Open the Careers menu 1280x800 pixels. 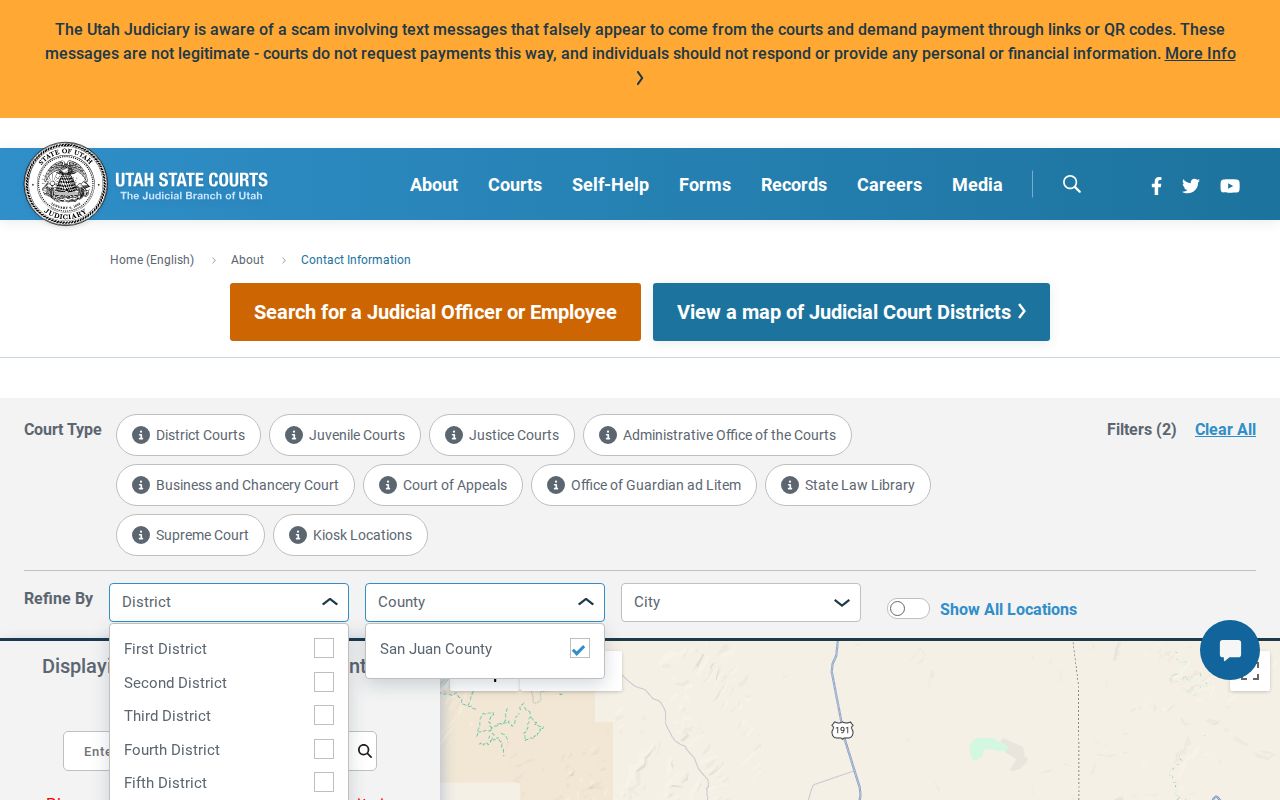[889, 184]
